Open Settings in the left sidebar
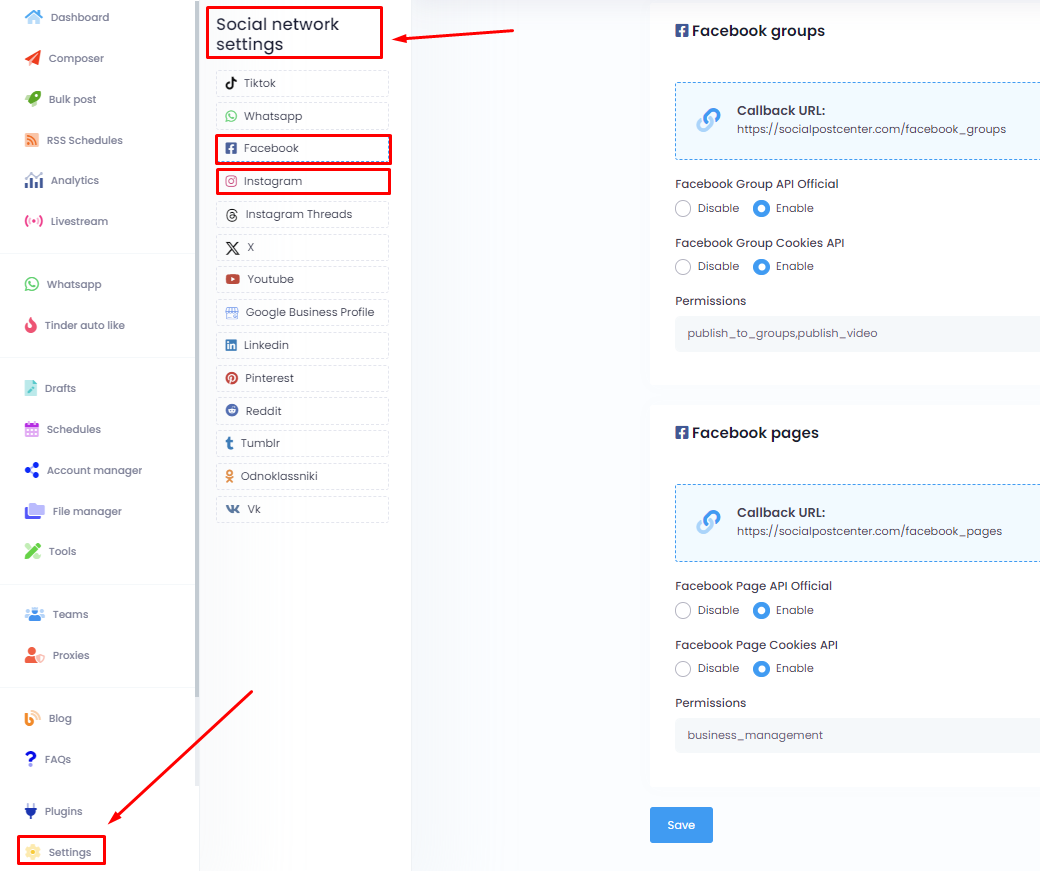1040x871 pixels. coord(62,852)
